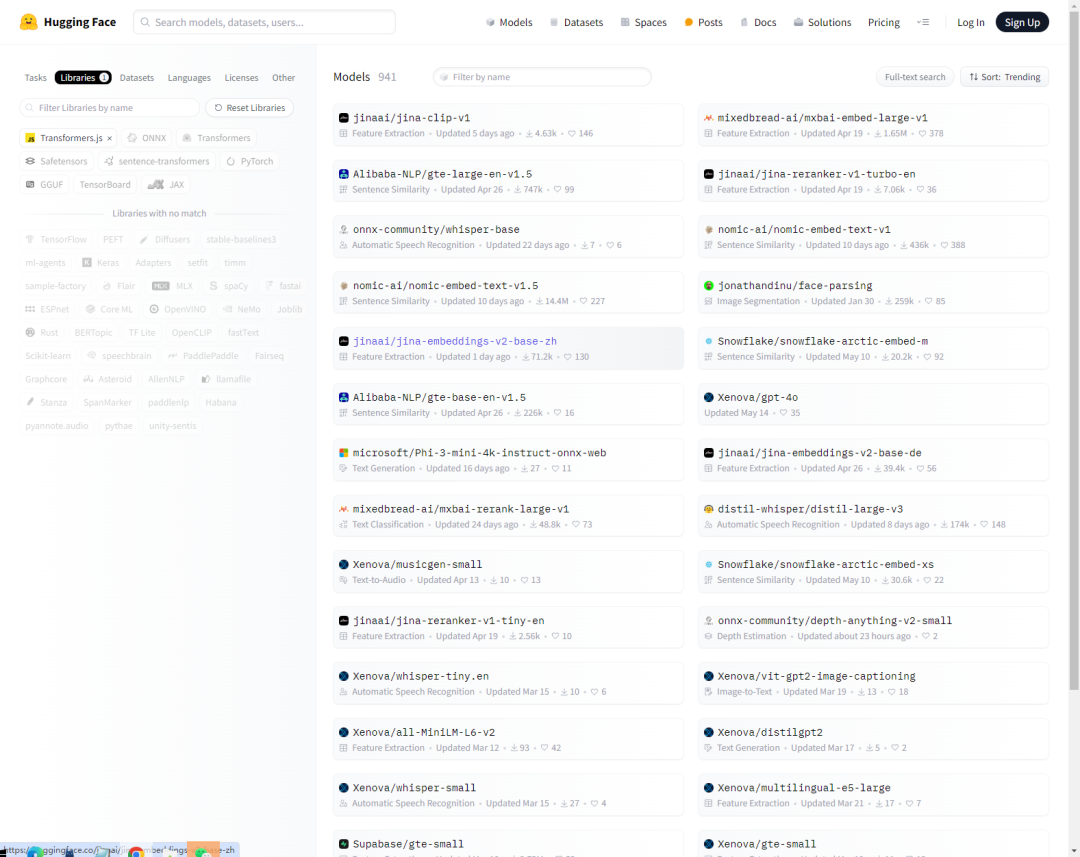The height and width of the screenshot is (857, 1080).
Task: Open the Sort: Trending dropdown
Action: pyautogui.click(x=1004, y=77)
